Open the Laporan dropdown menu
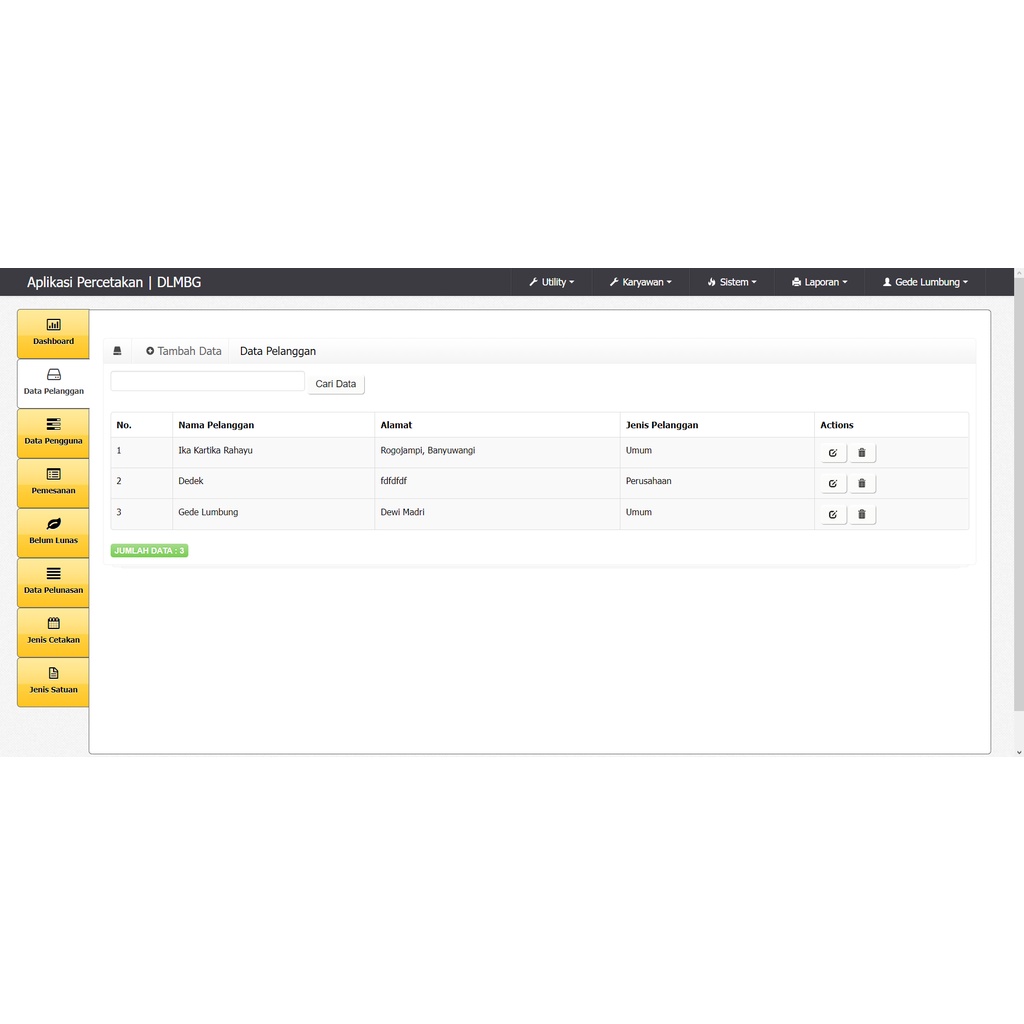Screen dimensions: 1024x1024 coord(819,282)
